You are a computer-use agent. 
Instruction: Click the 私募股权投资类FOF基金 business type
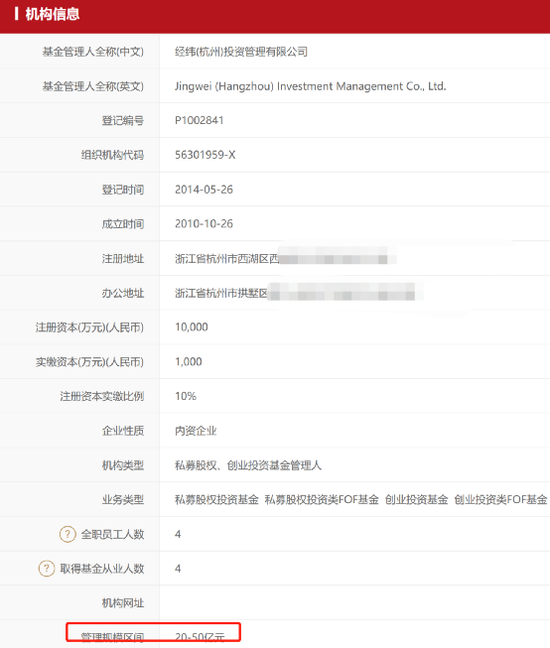(x=321, y=500)
